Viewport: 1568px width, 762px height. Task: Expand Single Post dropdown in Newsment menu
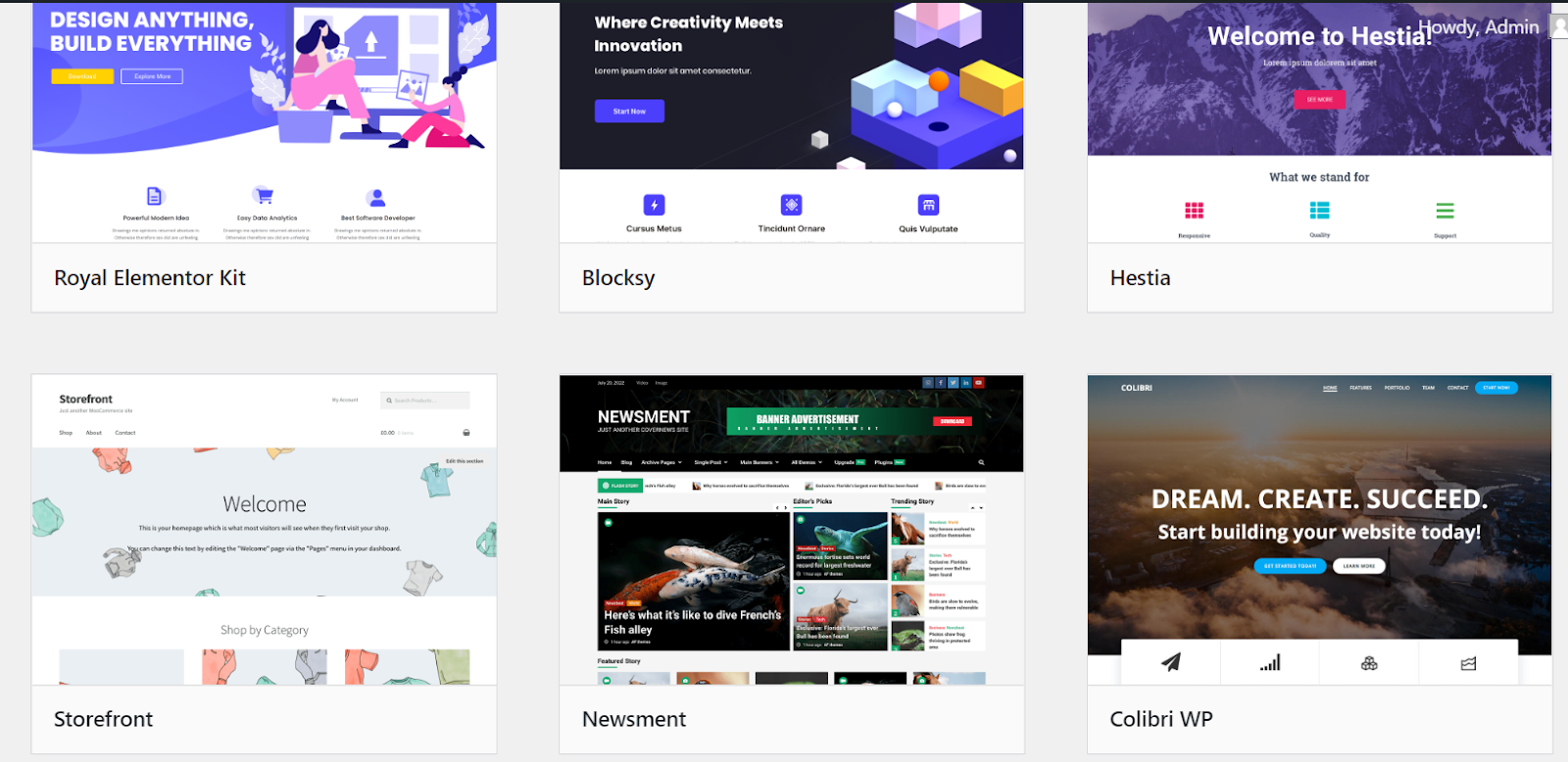pyautogui.click(x=710, y=462)
